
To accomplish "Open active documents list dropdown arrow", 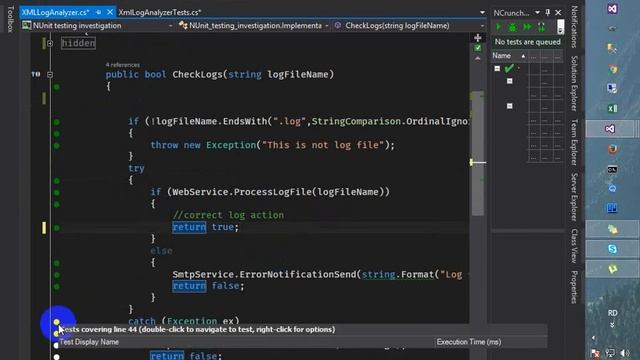I will (482, 13).
